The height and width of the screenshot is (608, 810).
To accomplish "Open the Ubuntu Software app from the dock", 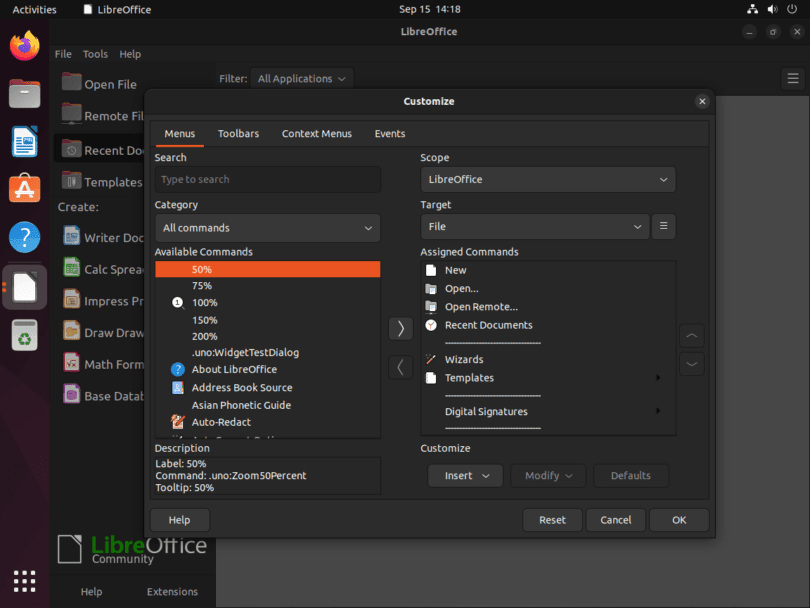I will 25,190.
